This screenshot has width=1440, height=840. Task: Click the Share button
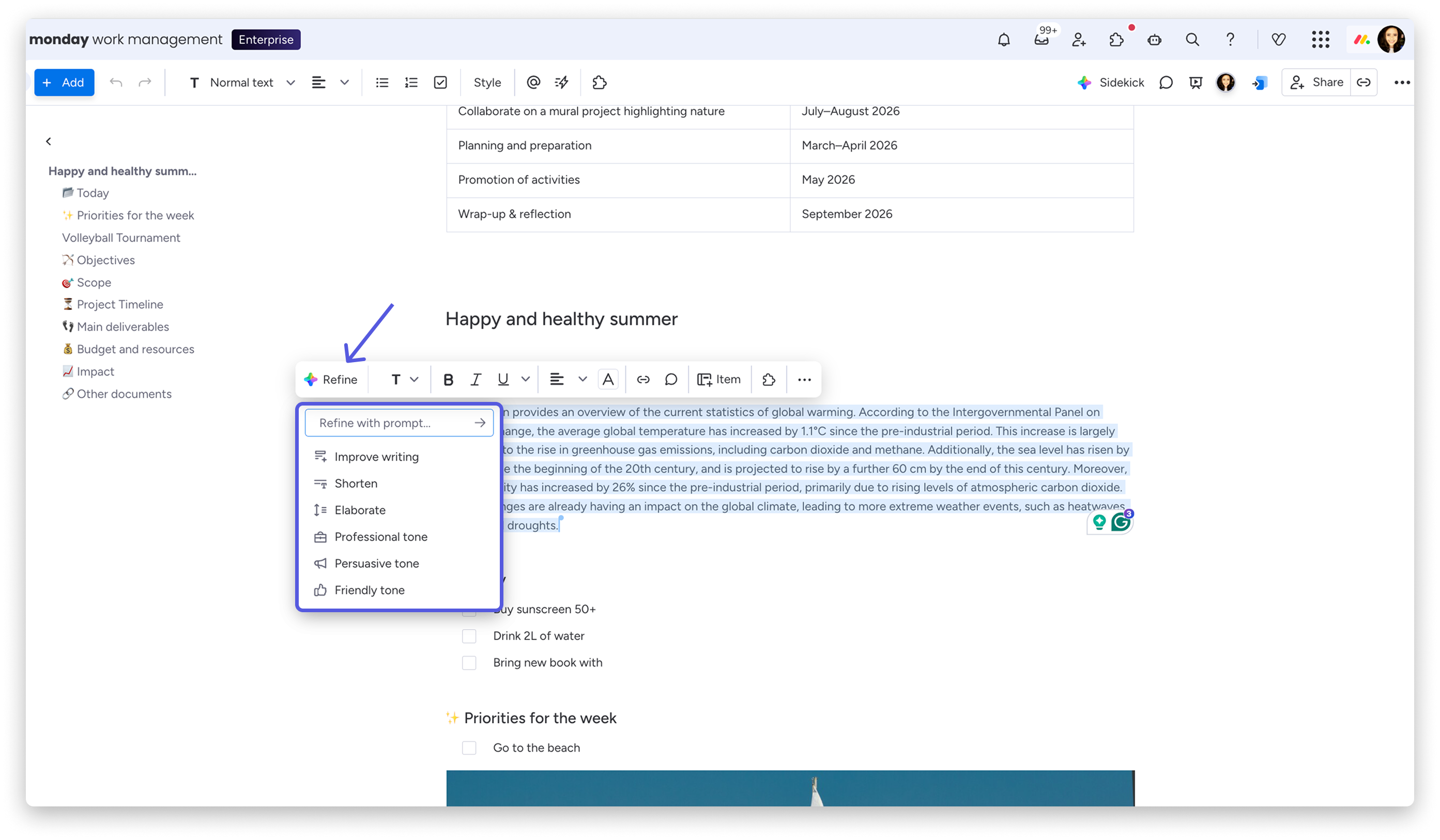pyautogui.click(x=1328, y=82)
